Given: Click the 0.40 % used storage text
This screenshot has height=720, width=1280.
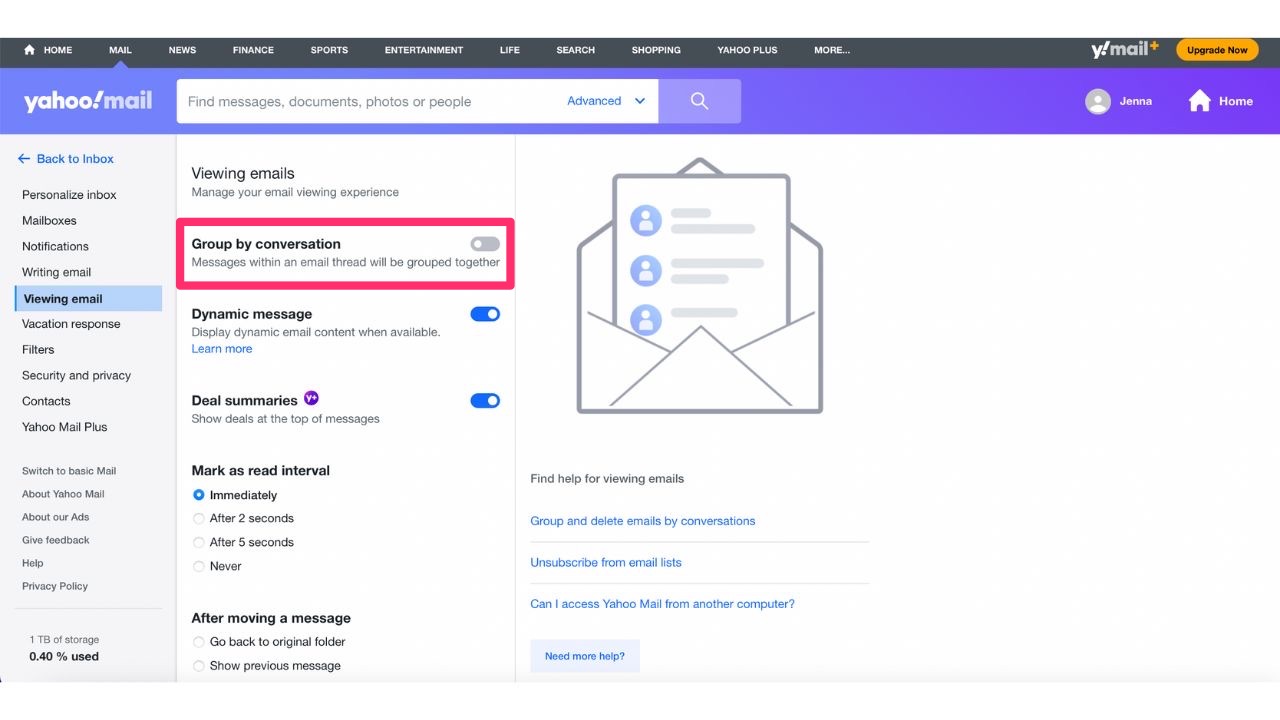Looking at the screenshot, I should point(64,657).
